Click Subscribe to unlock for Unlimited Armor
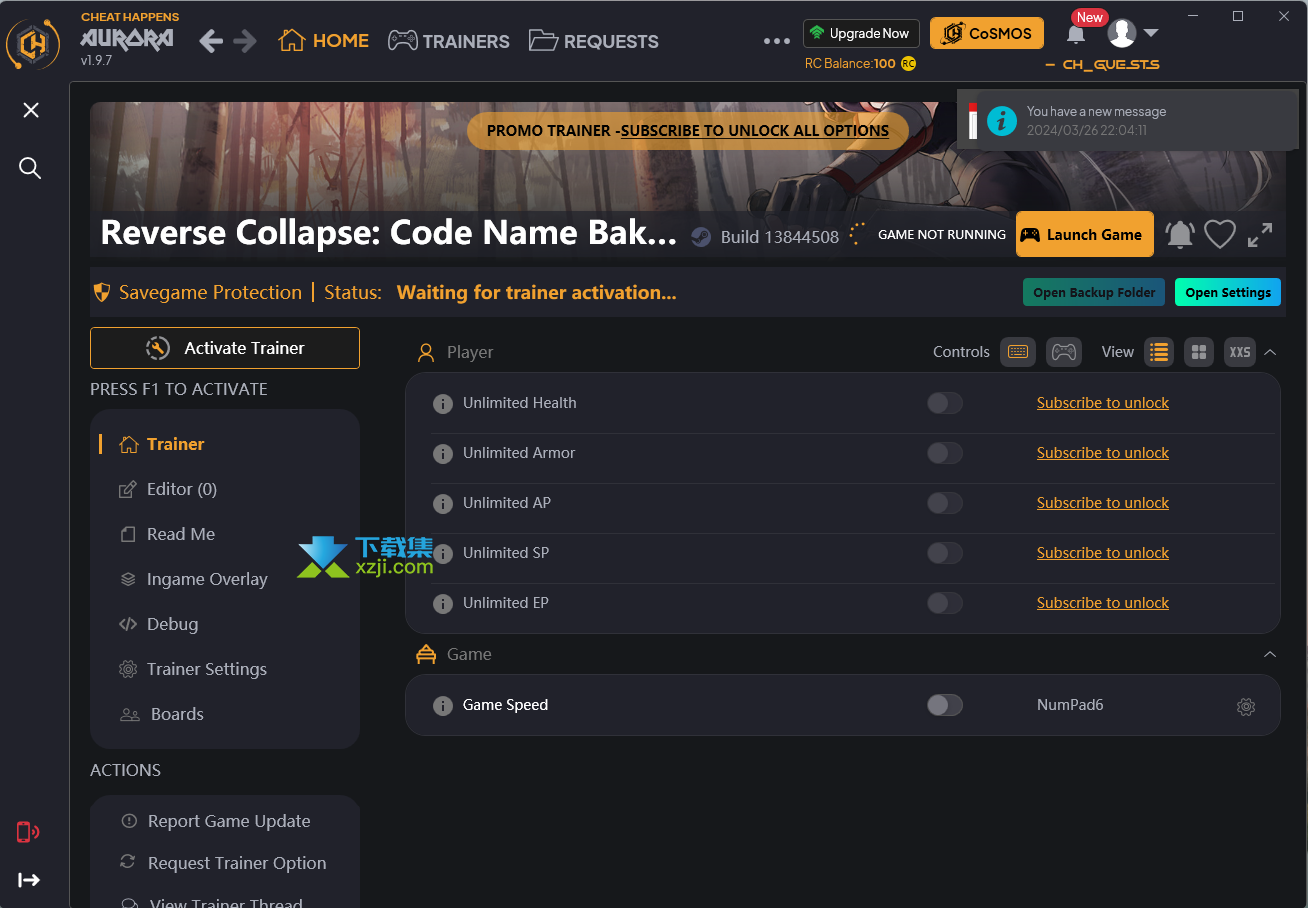Screen dimensions: 1308x908 (1103, 453)
